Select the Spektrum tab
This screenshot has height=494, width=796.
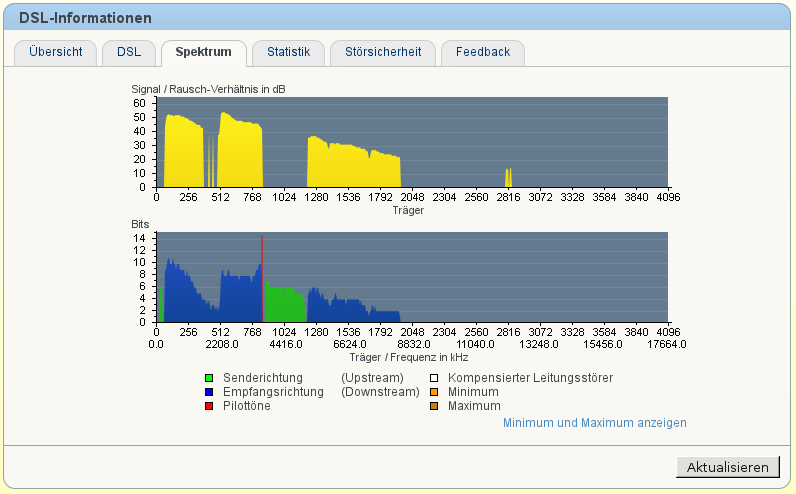click(204, 52)
